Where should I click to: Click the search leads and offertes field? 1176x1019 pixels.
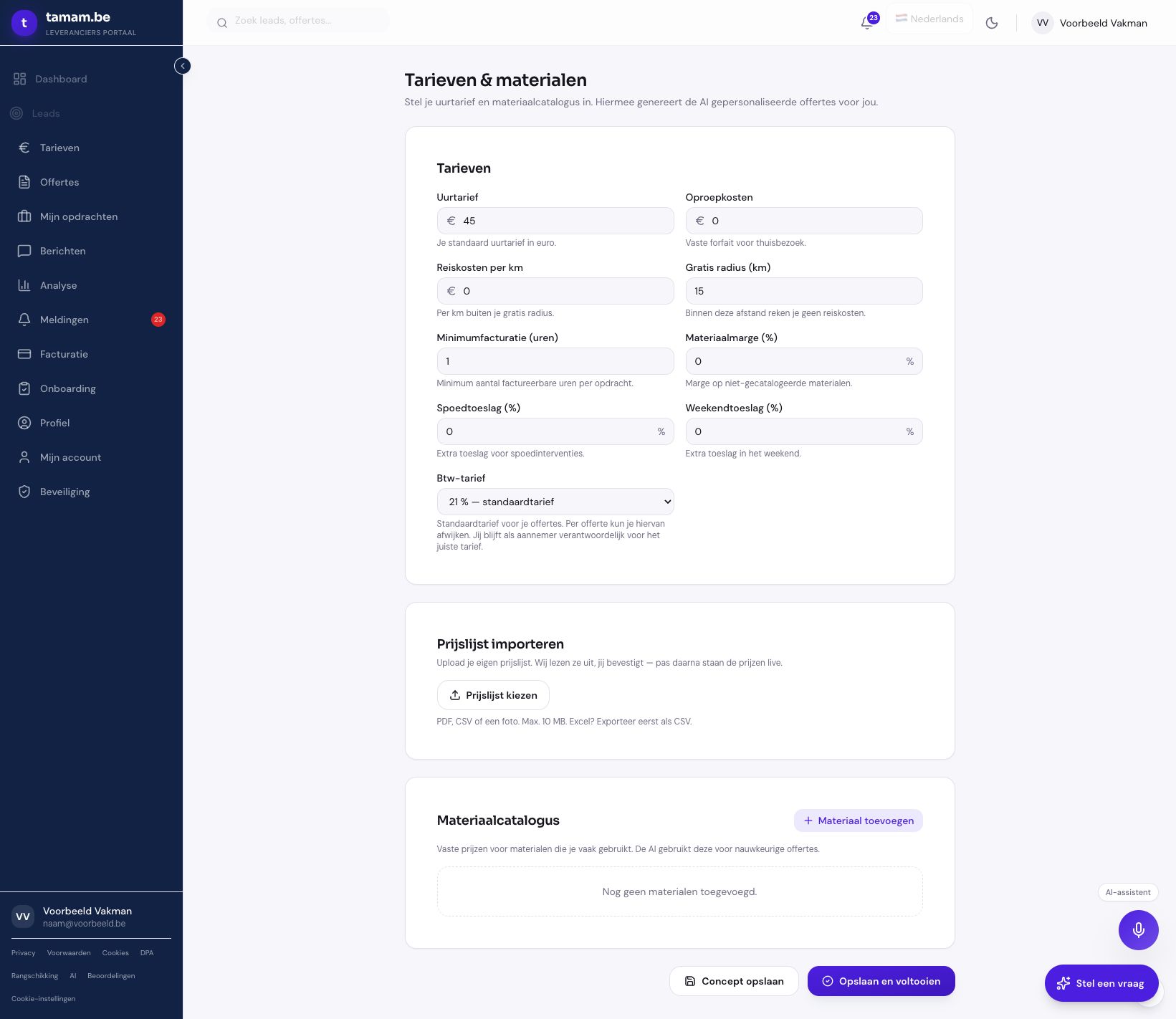tap(299, 21)
